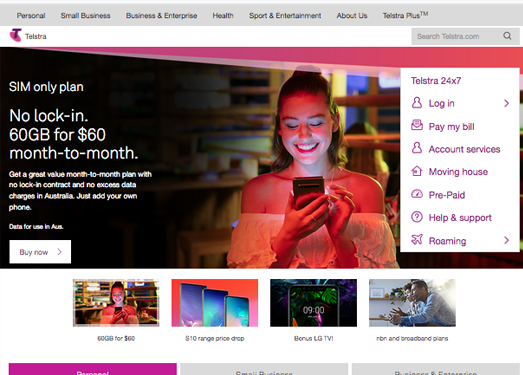Expand the Log in chevron

[x=506, y=103]
